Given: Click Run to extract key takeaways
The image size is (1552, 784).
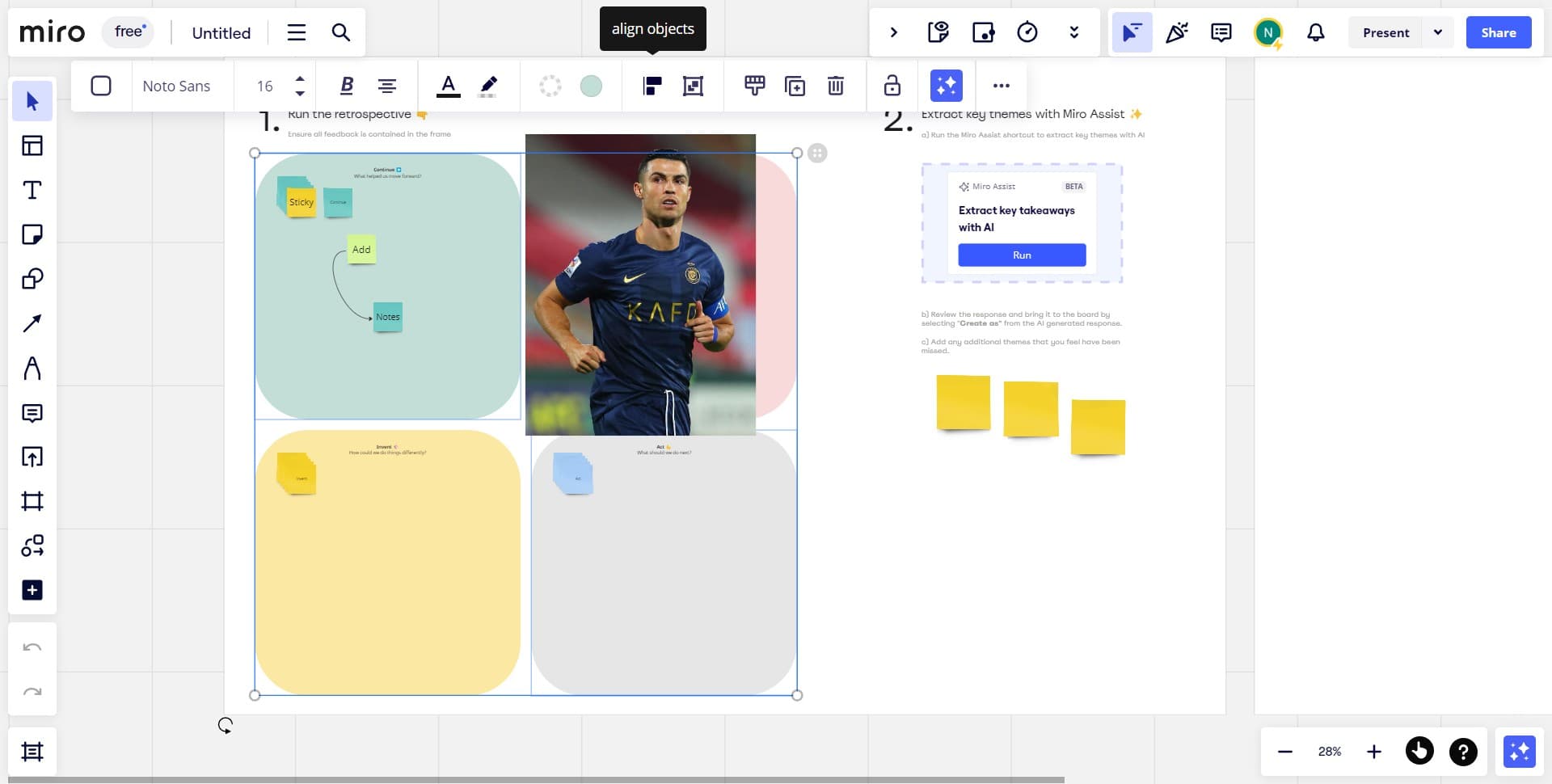Looking at the screenshot, I should (1022, 255).
